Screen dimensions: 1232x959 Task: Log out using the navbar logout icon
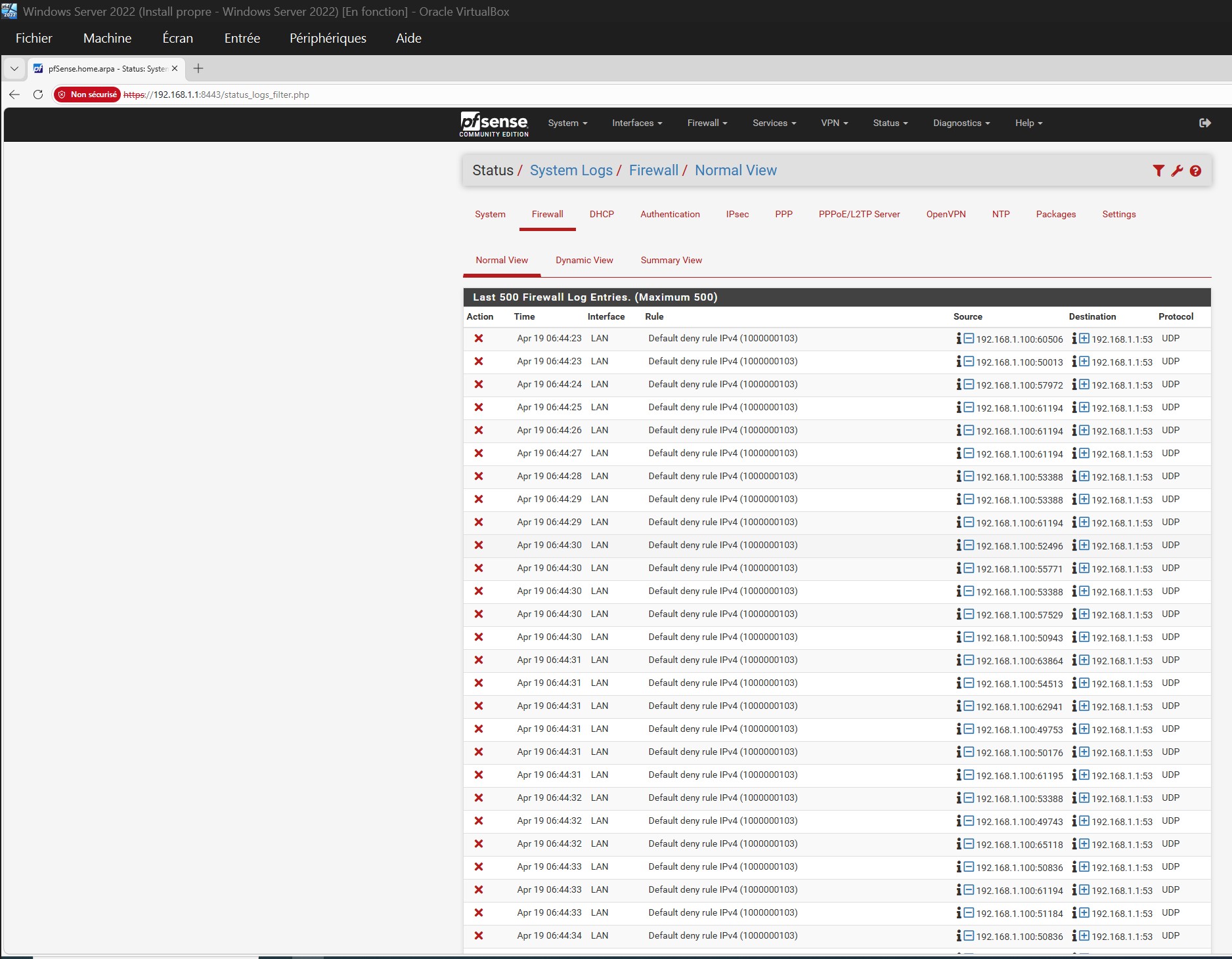coord(1205,123)
